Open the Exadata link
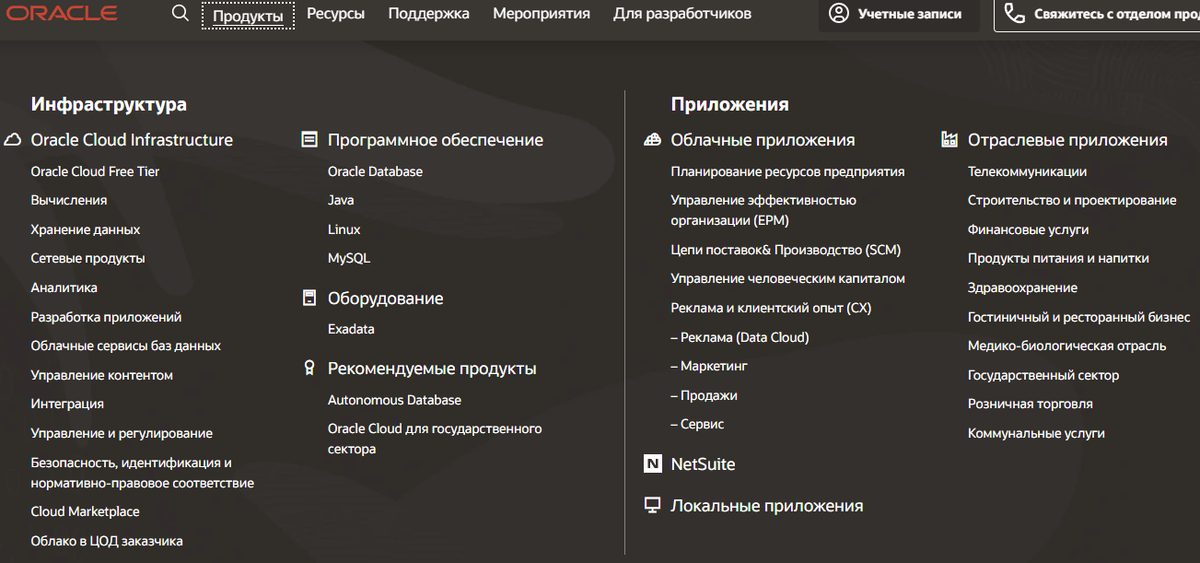Image resolution: width=1200 pixels, height=563 pixels. coord(351,329)
